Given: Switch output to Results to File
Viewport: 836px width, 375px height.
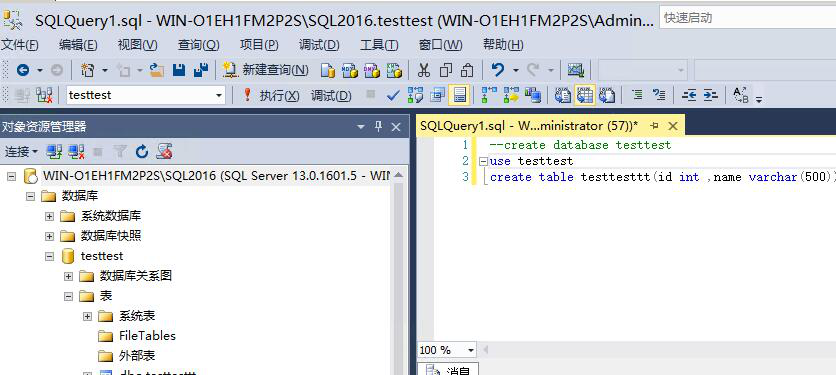Looking at the screenshot, I should click(x=607, y=95).
